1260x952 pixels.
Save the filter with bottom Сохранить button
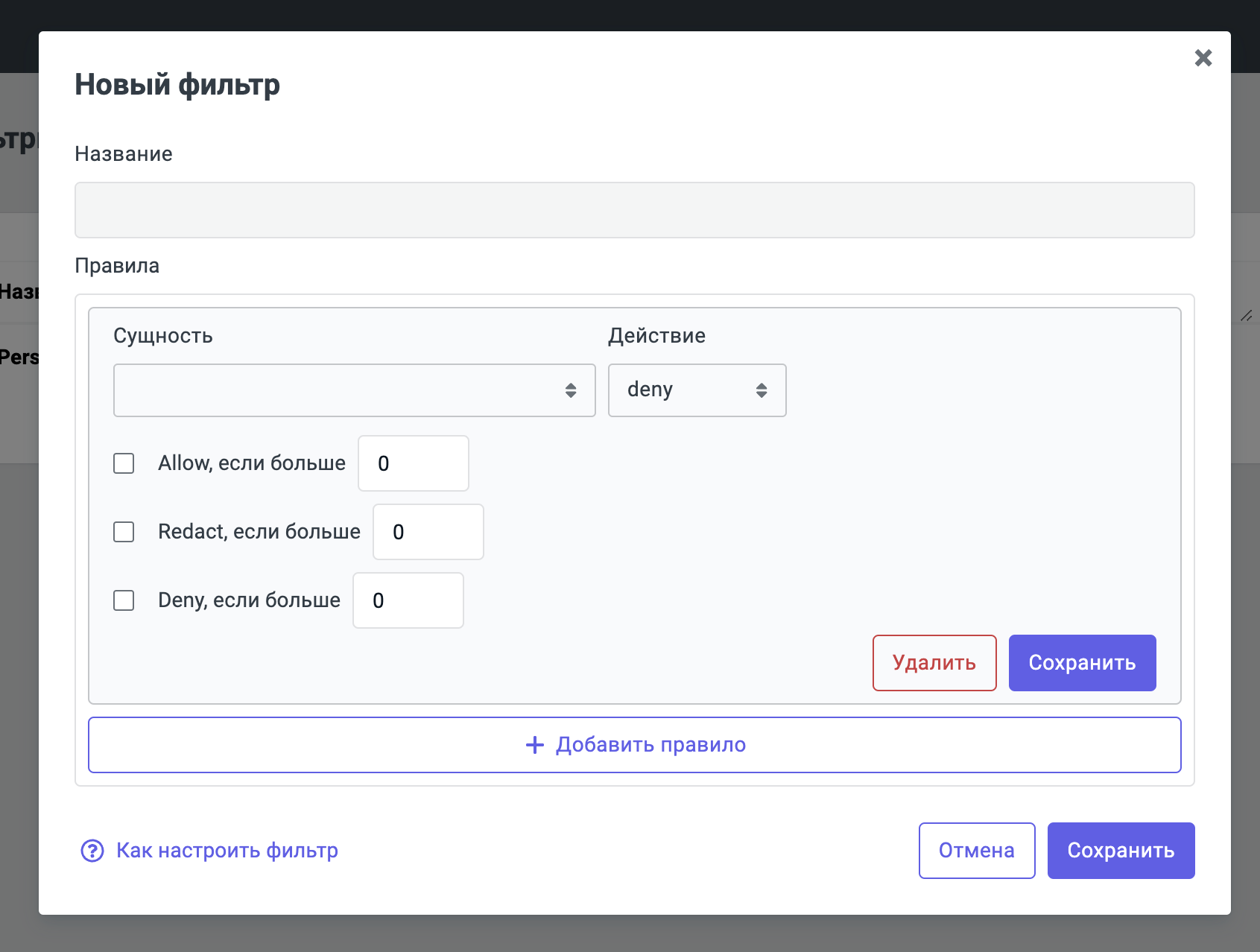(x=1121, y=851)
